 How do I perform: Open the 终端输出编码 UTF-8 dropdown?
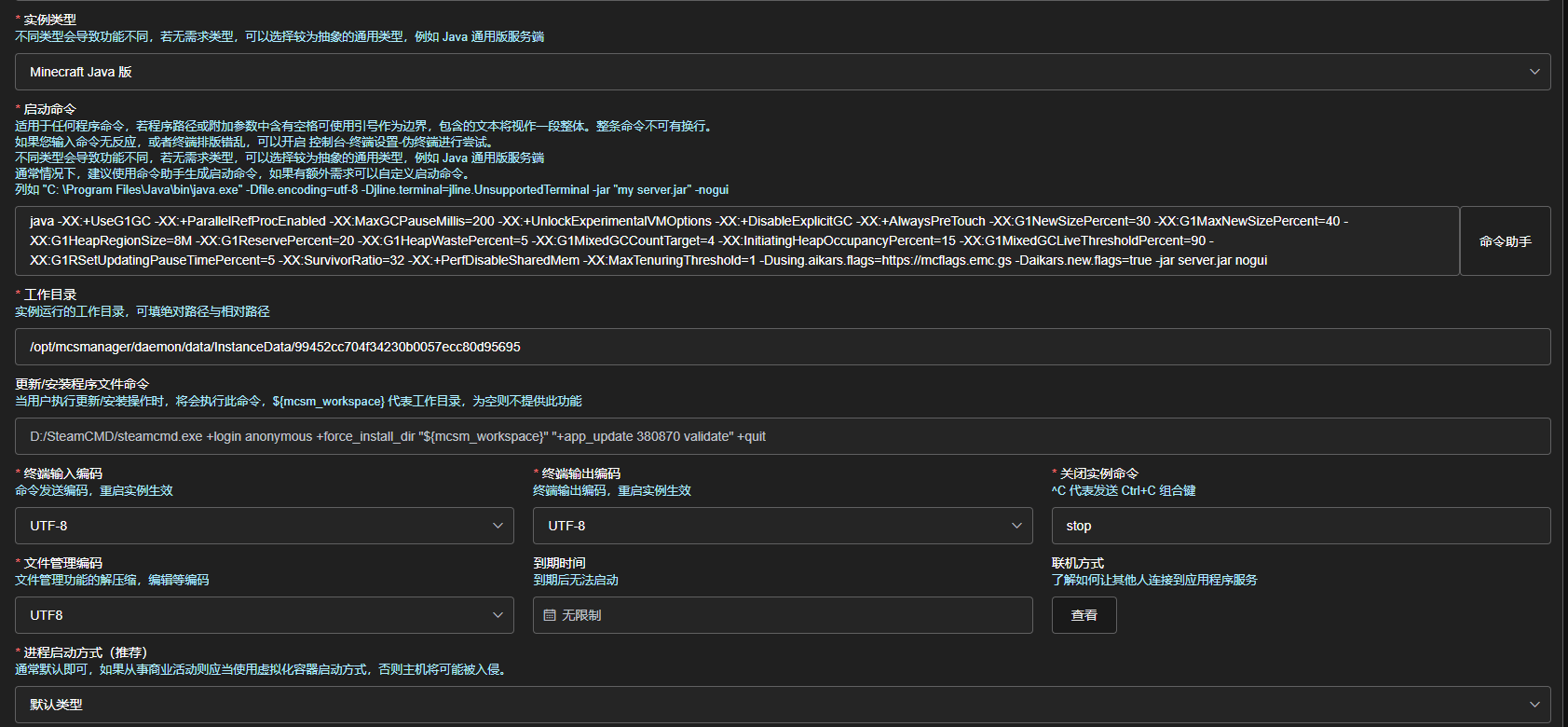[x=783, y=526]
